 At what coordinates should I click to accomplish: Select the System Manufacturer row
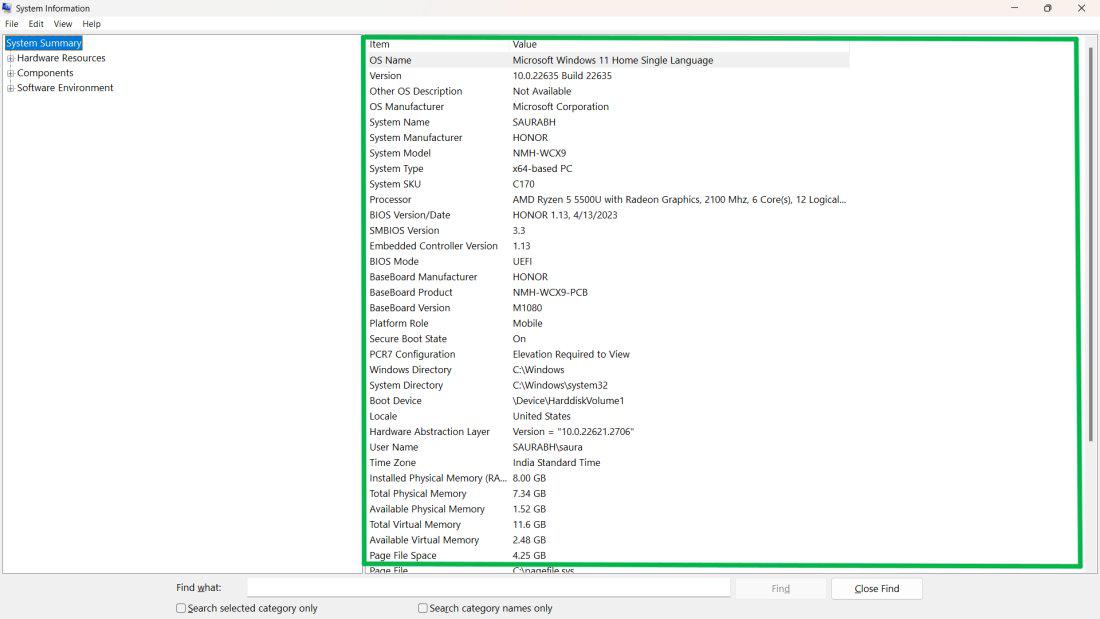pos(608,138)
